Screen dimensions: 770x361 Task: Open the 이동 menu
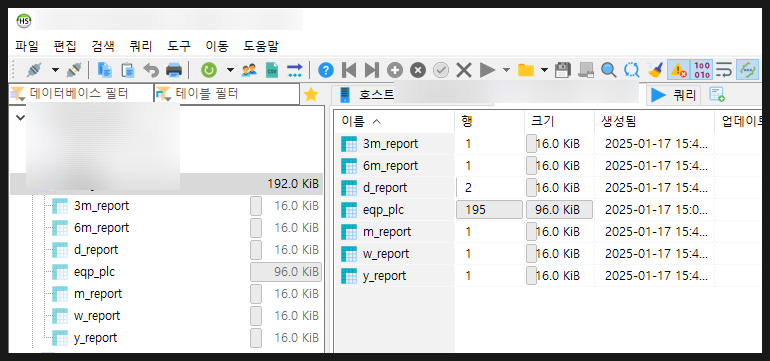click(x=217, y=47)
